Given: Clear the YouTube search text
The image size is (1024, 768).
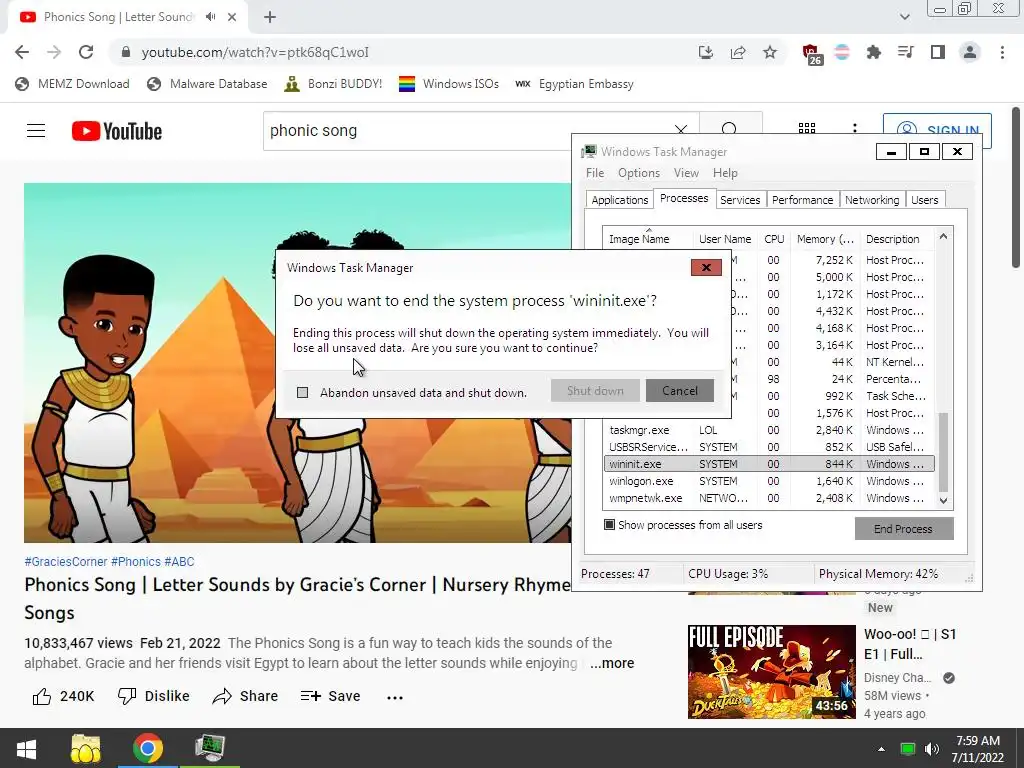Looking at the screenshot, I should [681, 130].
